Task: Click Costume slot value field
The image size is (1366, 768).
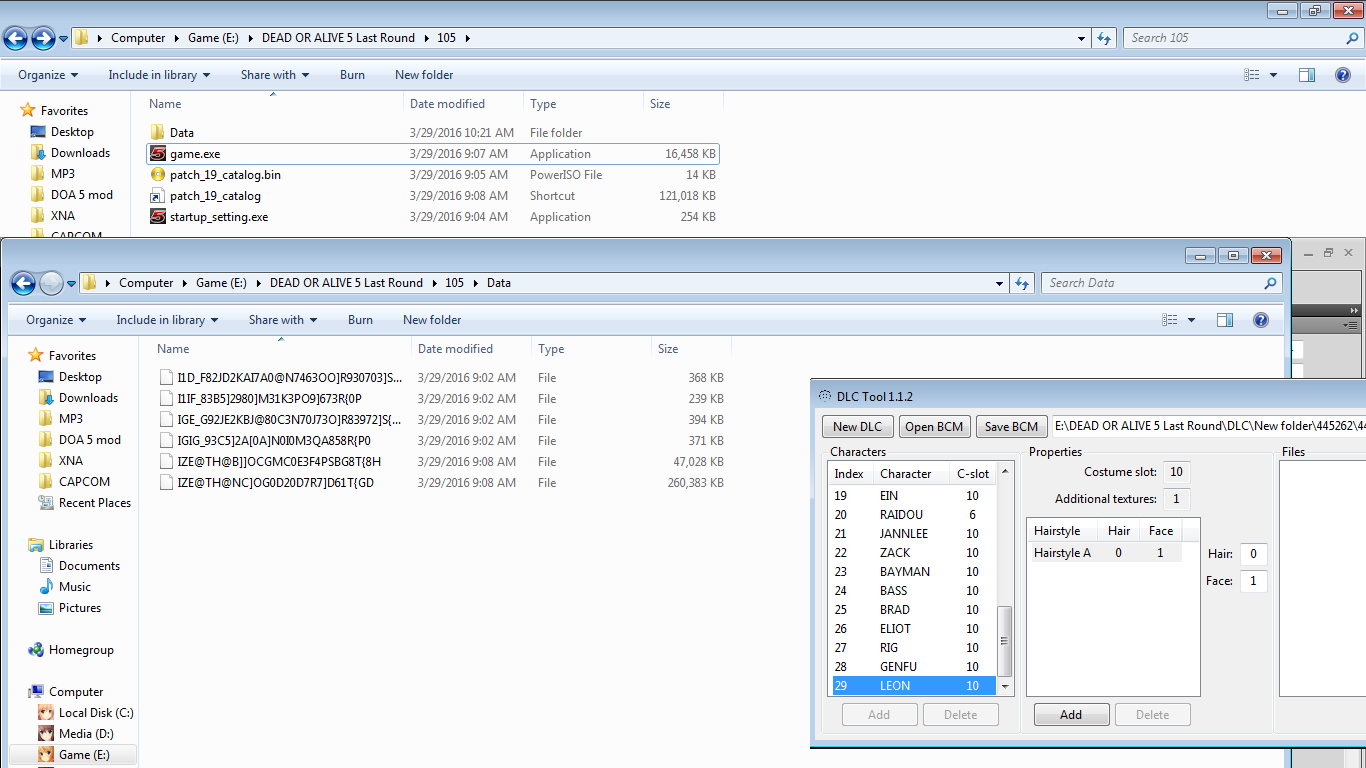Action: click(1176, 472)
